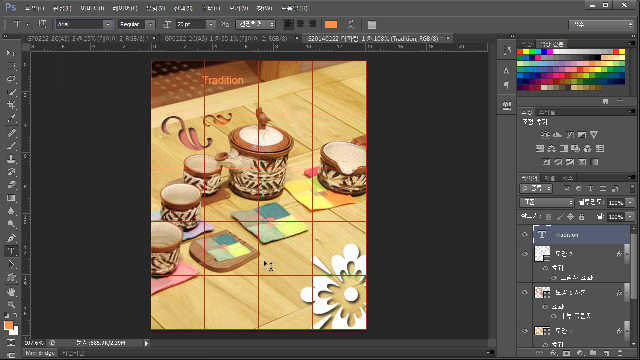
Task: Toggle the Character and Paragraph panels button
Action: 371,24
